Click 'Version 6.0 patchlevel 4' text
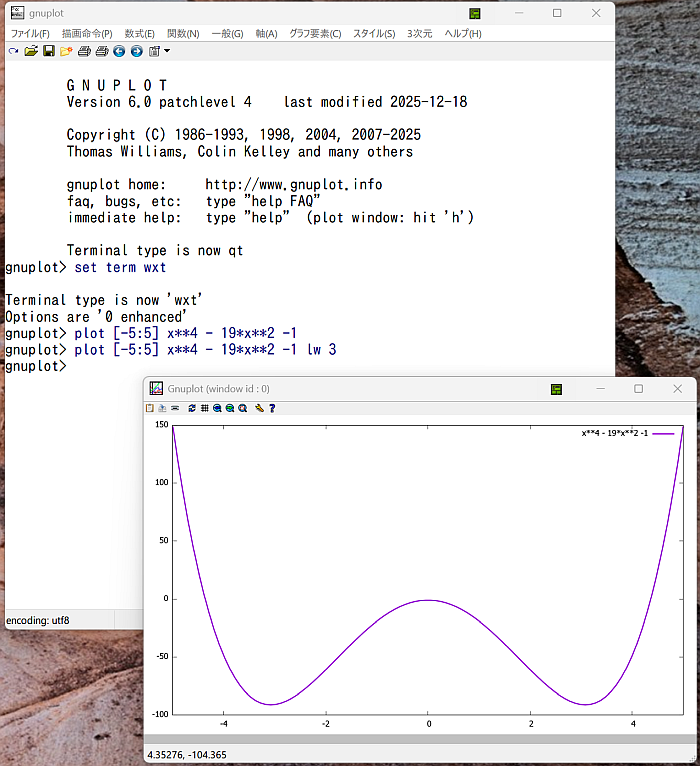This screenshot has height=766, width=700. [x=159, y=102]
